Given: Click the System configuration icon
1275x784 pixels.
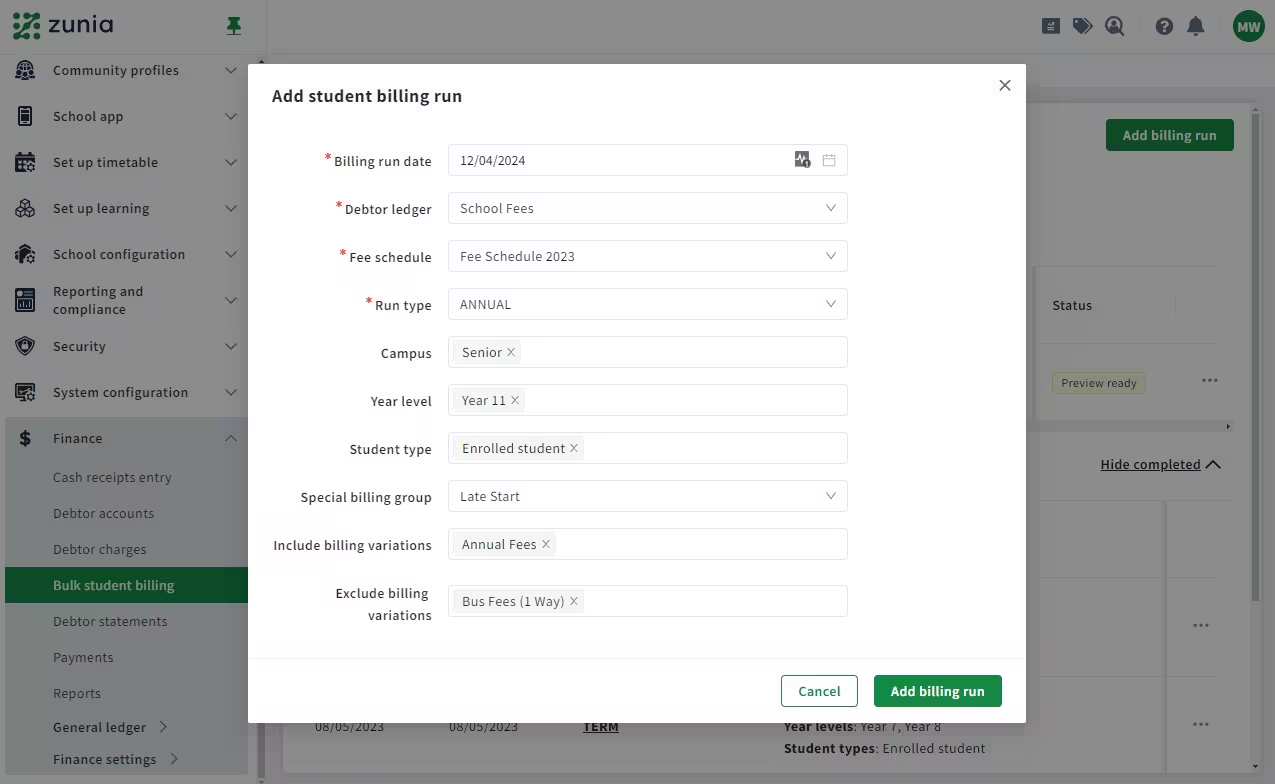Looking at the screenshot, I should pos(25,392).
